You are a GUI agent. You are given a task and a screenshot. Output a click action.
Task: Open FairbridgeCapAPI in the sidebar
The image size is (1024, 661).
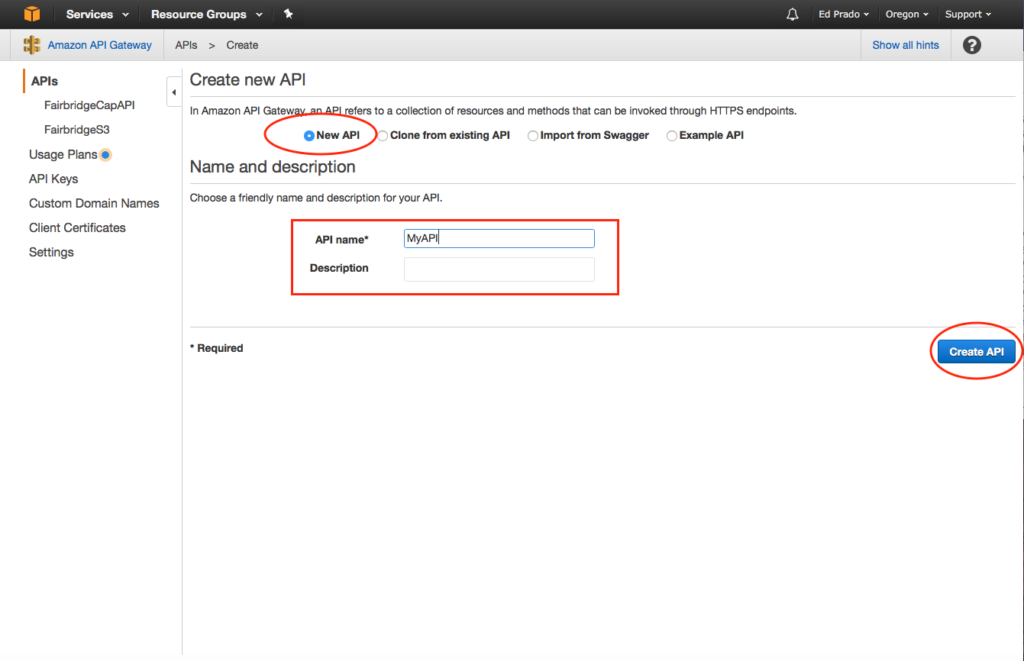[89, 105]
